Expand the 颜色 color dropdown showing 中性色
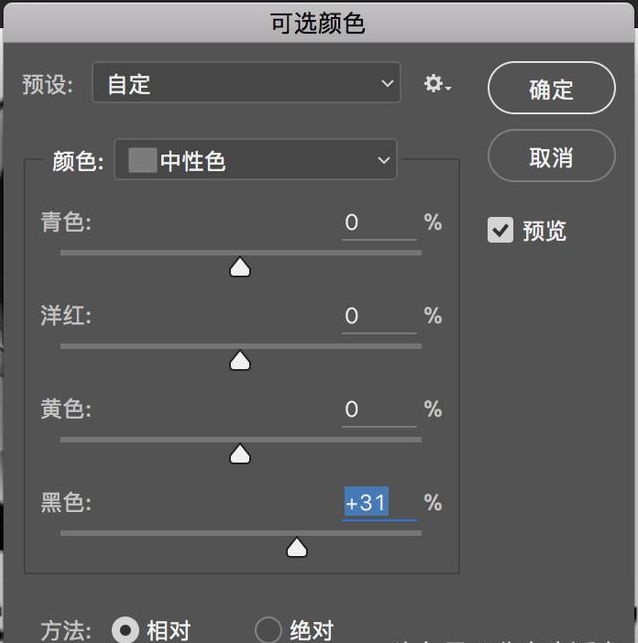 click(x=256, y=160)
